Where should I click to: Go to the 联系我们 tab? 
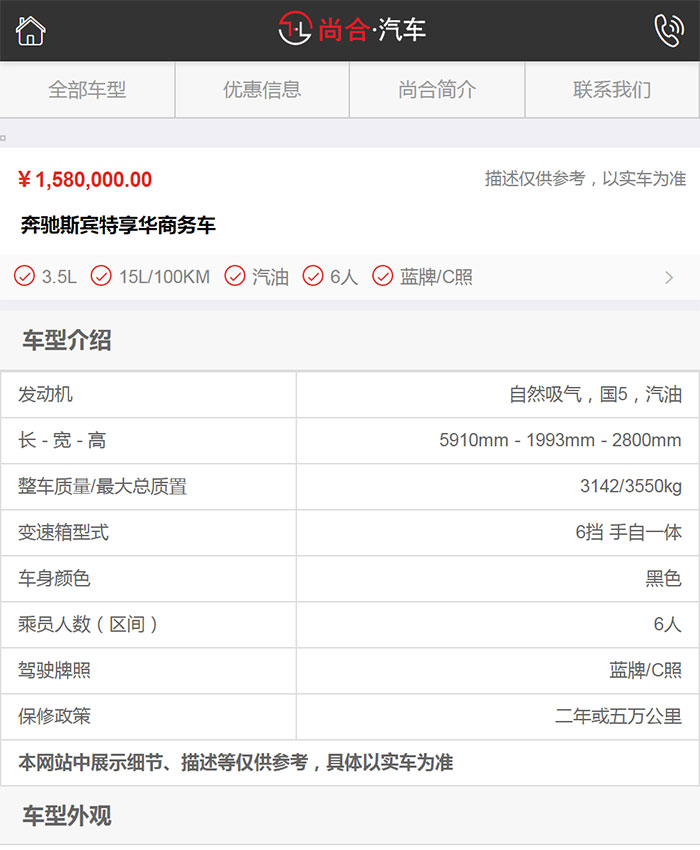pyautogui.click(x=612, y=90)
